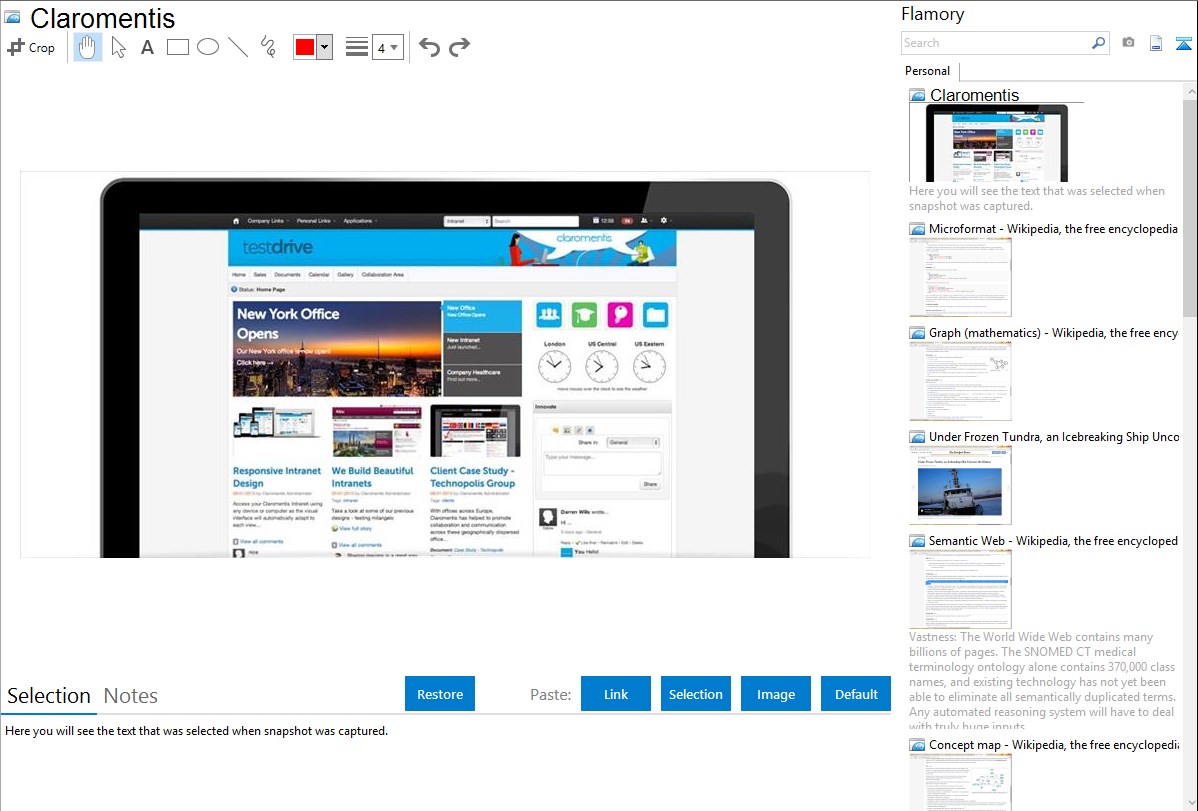Click the icon beside Concept map title
This screenshot has height=811, width=1198.
[918, 745]
